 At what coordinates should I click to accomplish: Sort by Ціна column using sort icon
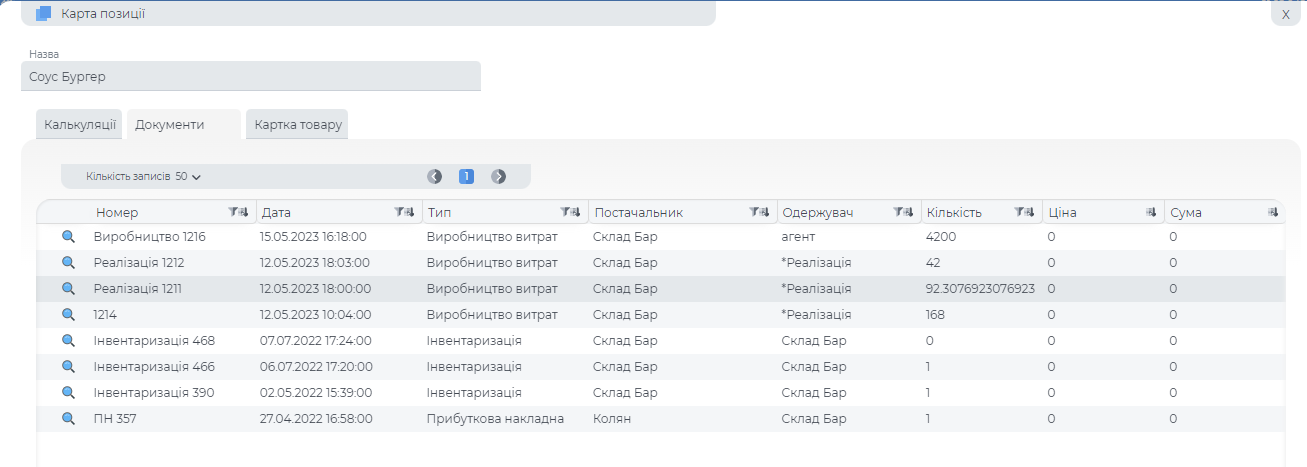click(1151, 212)
